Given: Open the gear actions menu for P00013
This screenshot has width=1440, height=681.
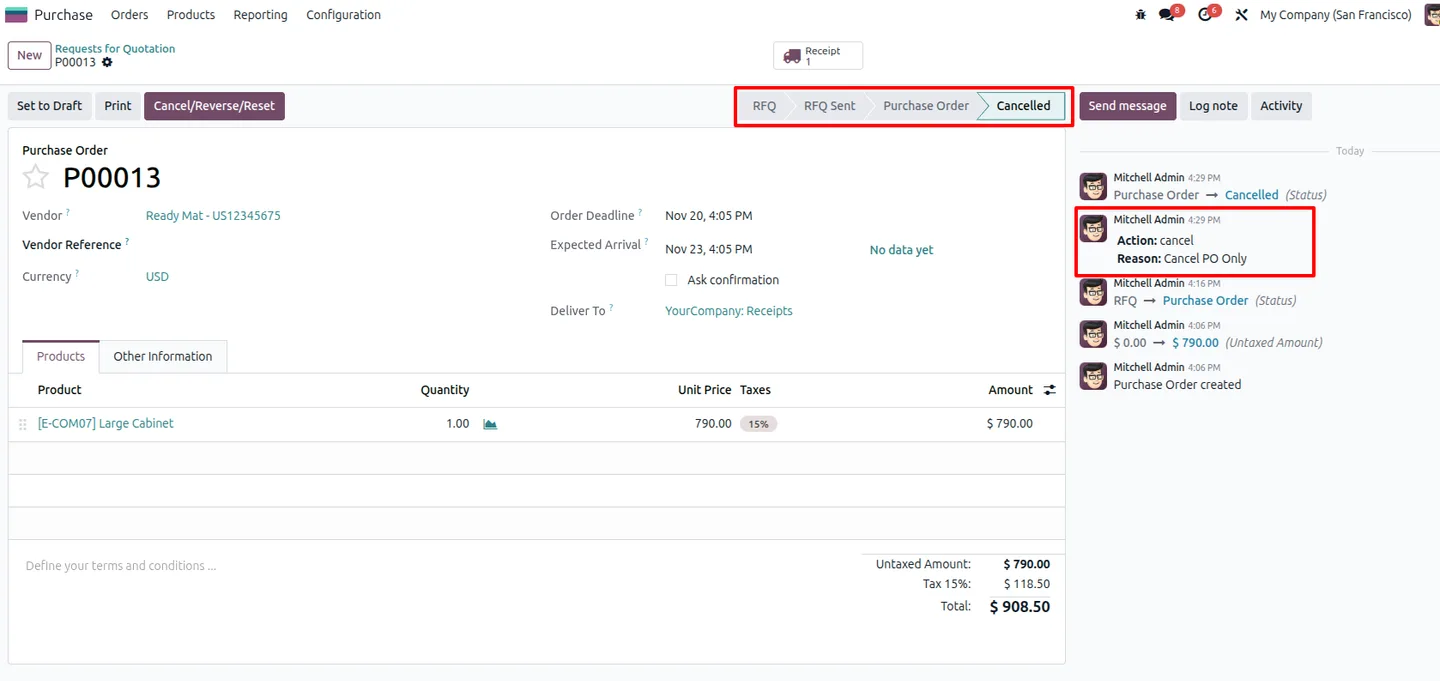Looking at the screenshot, I should [107, 62].
